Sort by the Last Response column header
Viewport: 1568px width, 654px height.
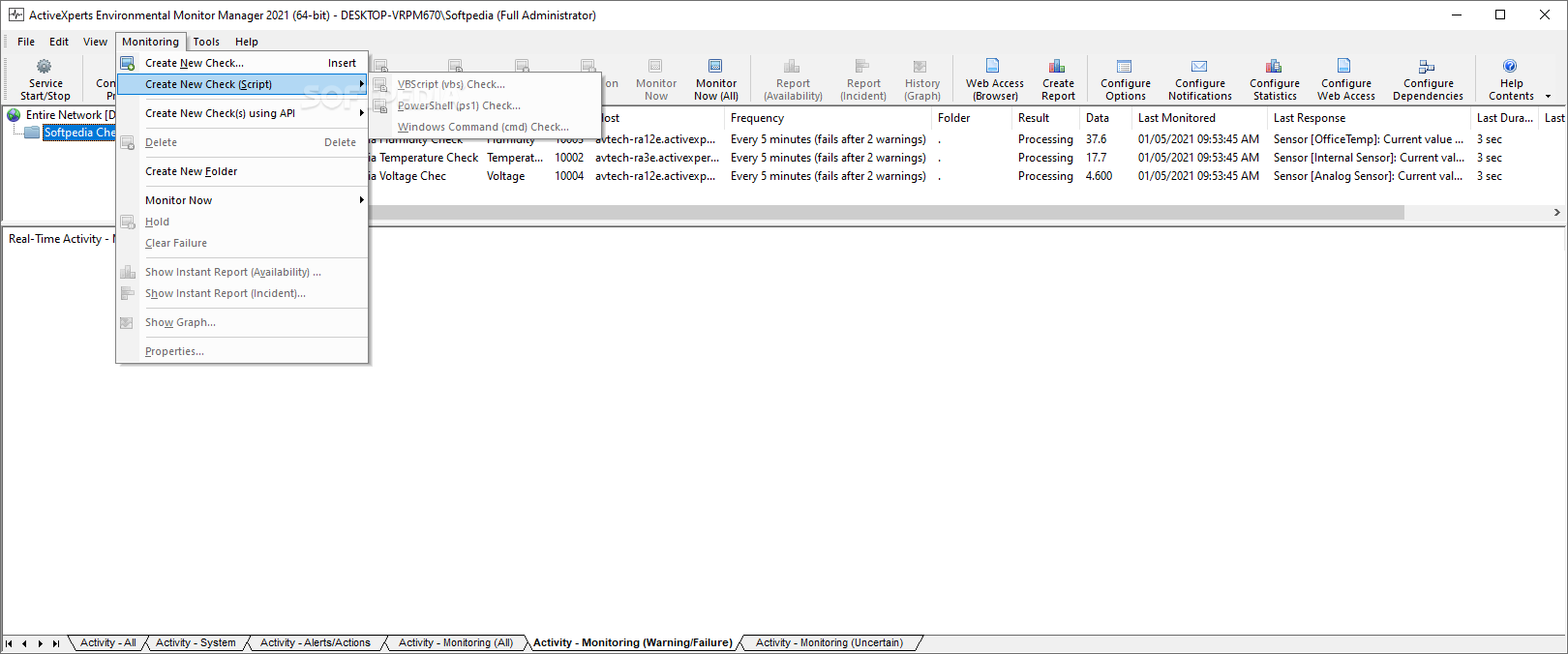[x=1370, y=118]
